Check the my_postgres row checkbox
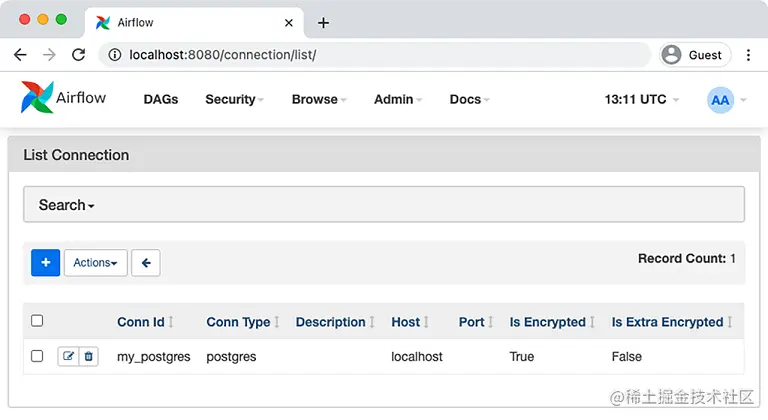The image size is (768, 420). (37, 356)
